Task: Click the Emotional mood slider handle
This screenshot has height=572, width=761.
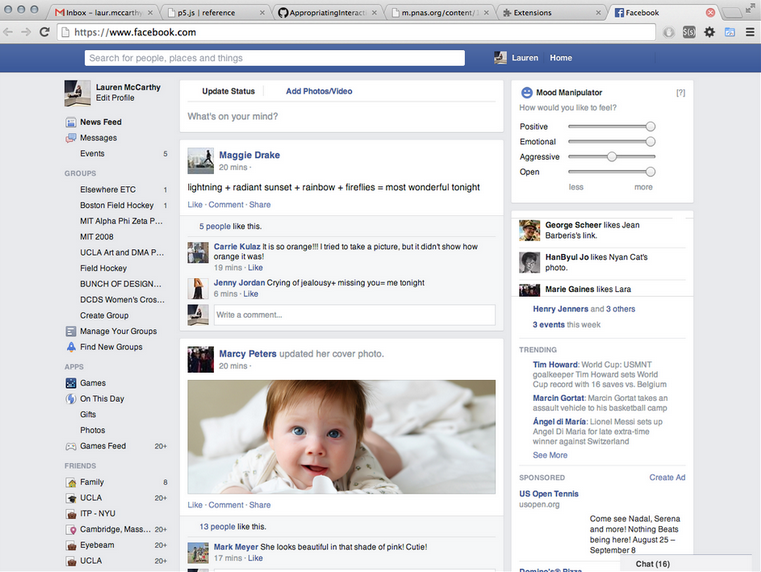Action: [x=650, y=142]
